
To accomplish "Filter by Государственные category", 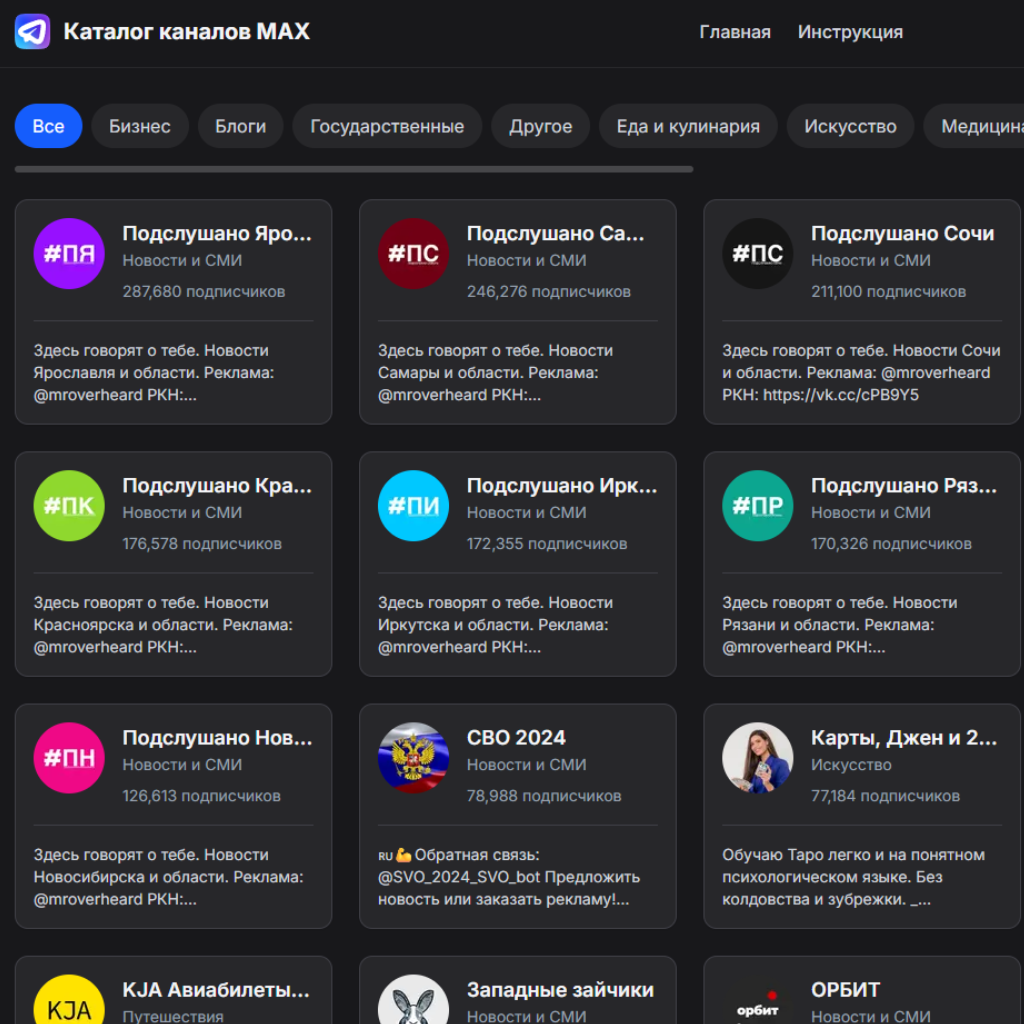I will tap(387, 126).
